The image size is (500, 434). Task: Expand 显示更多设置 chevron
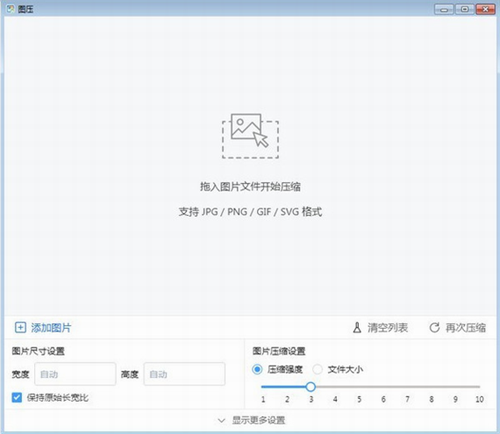click(221, 421)
